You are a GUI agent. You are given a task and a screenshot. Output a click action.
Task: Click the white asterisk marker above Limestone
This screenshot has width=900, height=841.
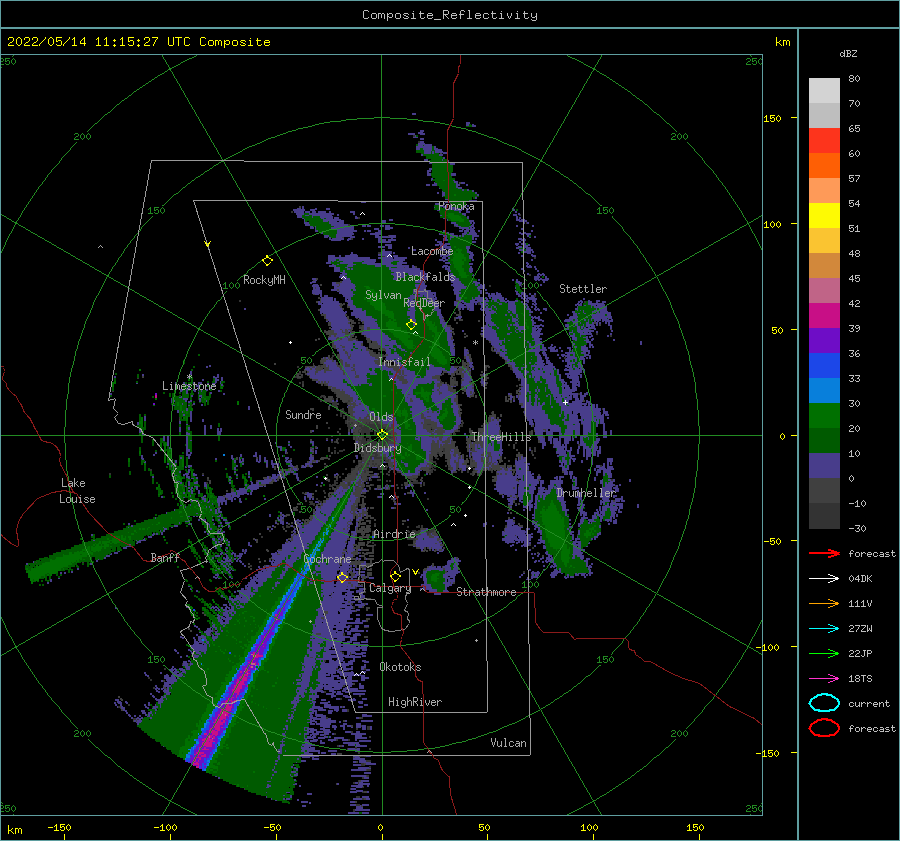189,377
